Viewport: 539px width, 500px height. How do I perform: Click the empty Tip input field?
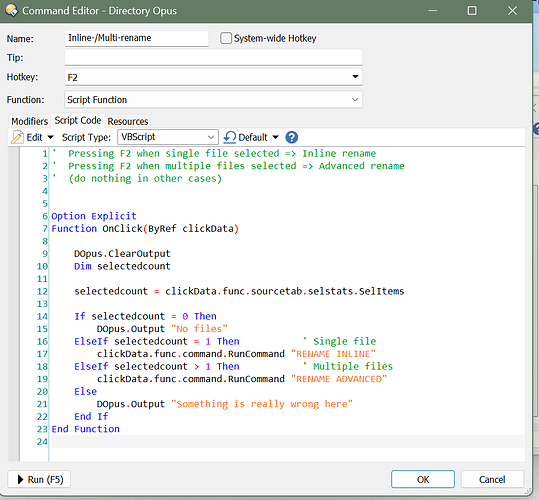213,57
